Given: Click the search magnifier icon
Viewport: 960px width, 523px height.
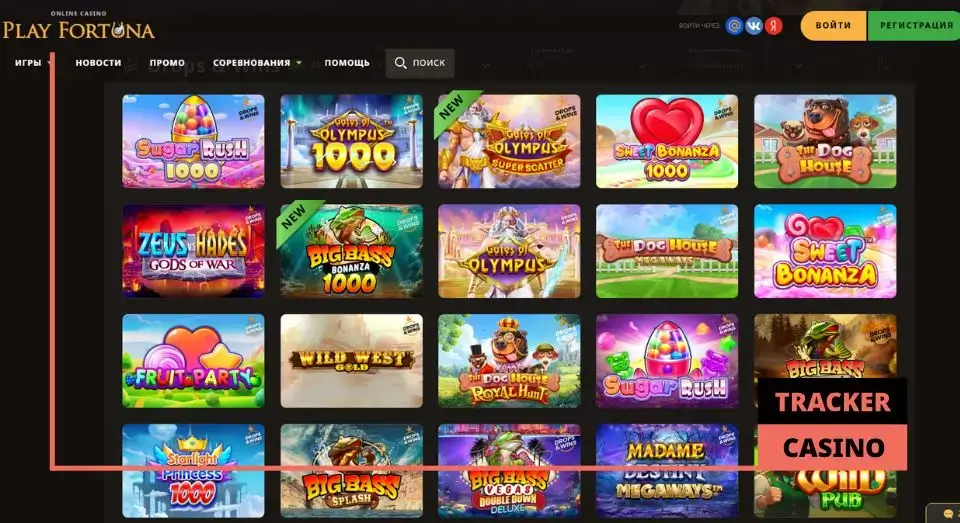Looking at the screenshot, I should click(x=400, y=63).
